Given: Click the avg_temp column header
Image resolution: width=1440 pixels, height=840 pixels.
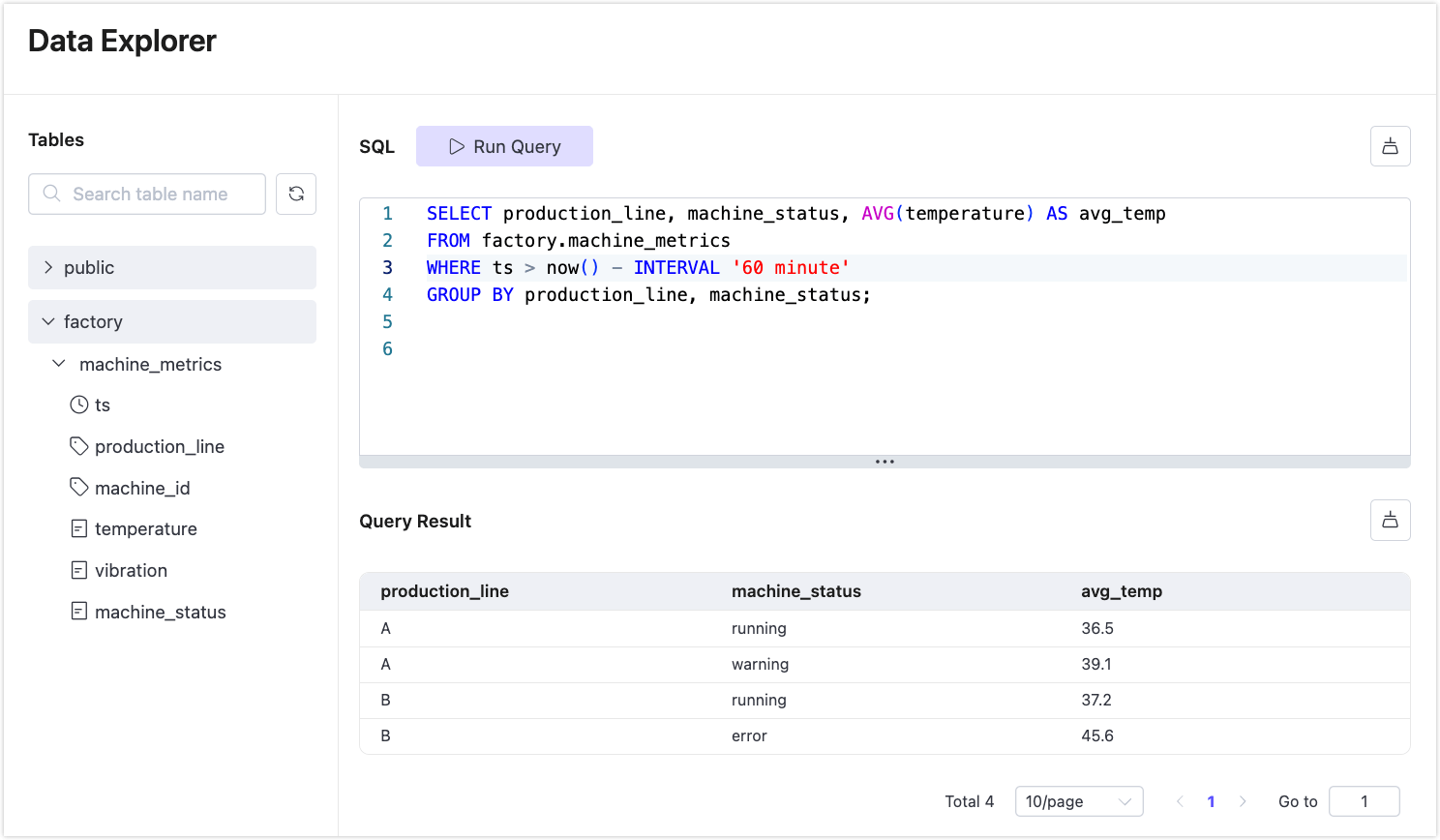Looking at the screenshot, I should [x=1122, y=591].
